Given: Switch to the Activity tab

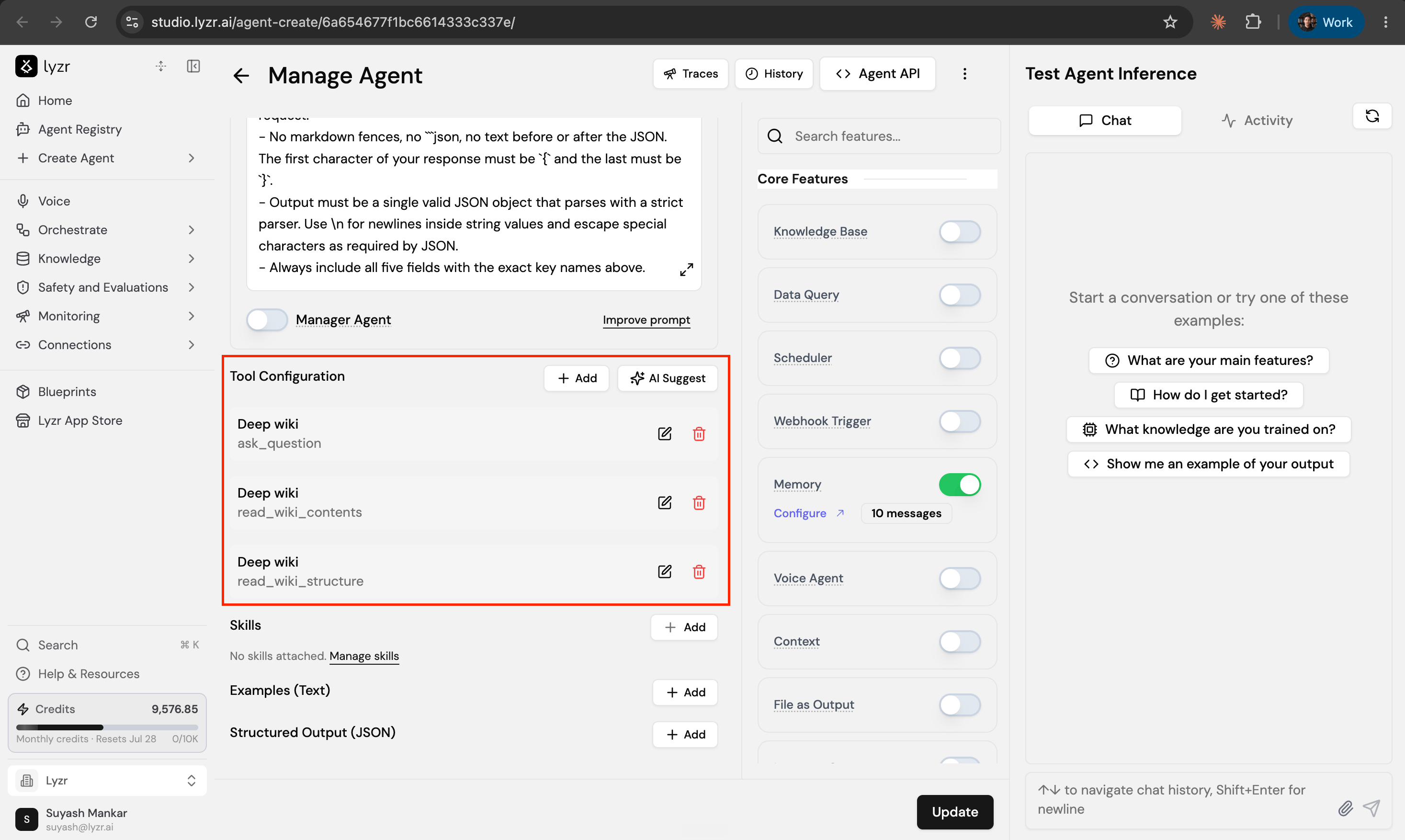Looking at the screenshot, I should [1257, 121].
